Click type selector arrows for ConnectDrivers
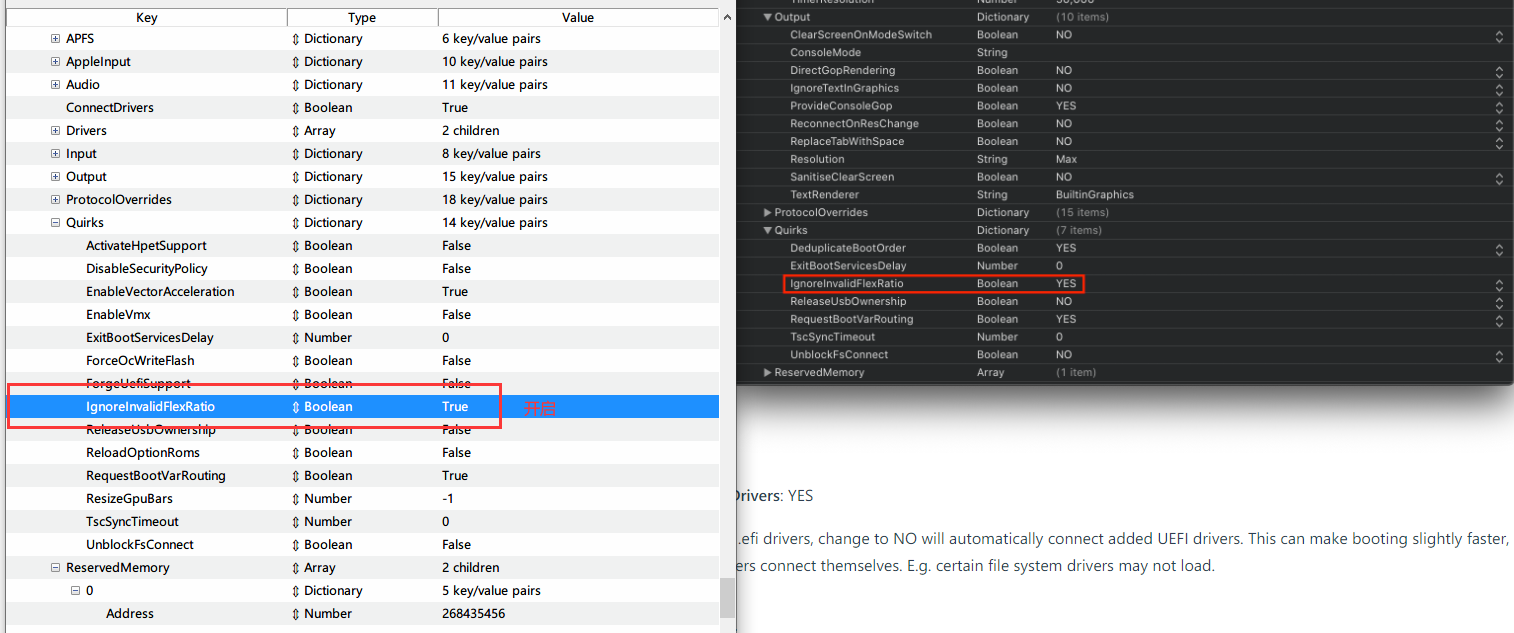1514x633 pixels. pyautogui.click(x=295, y=108)
